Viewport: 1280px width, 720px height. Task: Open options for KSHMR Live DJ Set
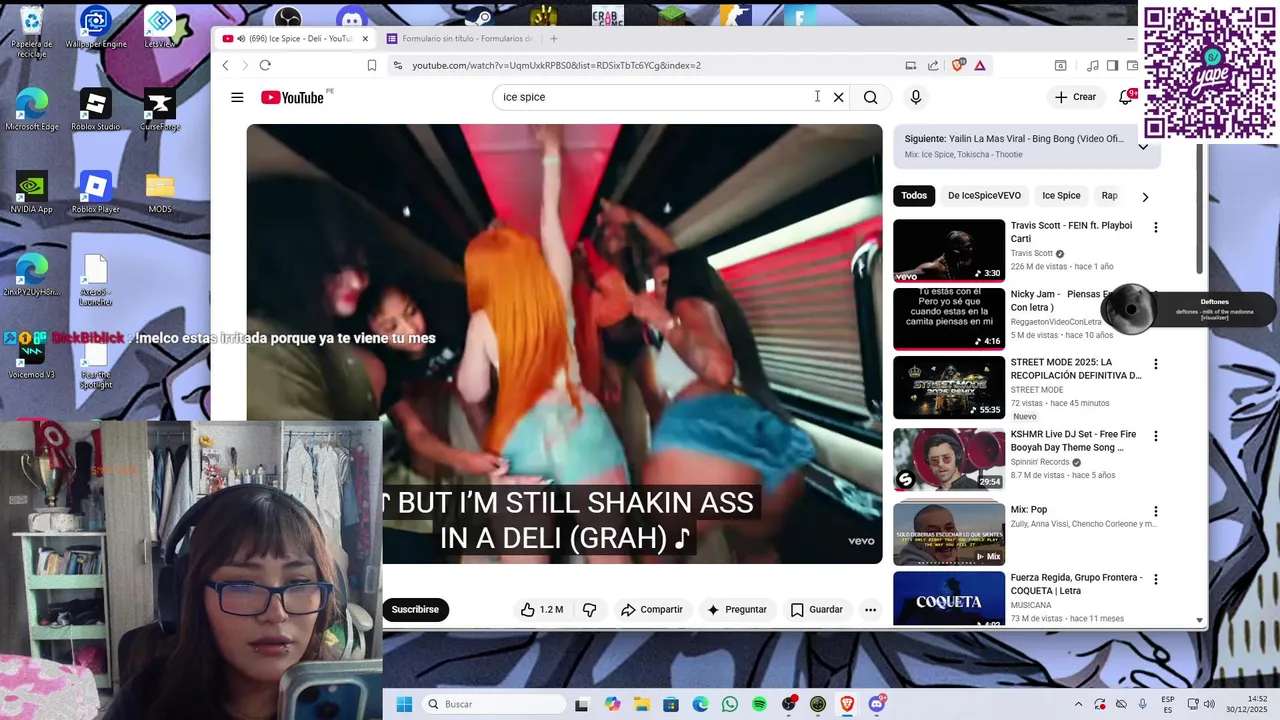coord(1156,437)
